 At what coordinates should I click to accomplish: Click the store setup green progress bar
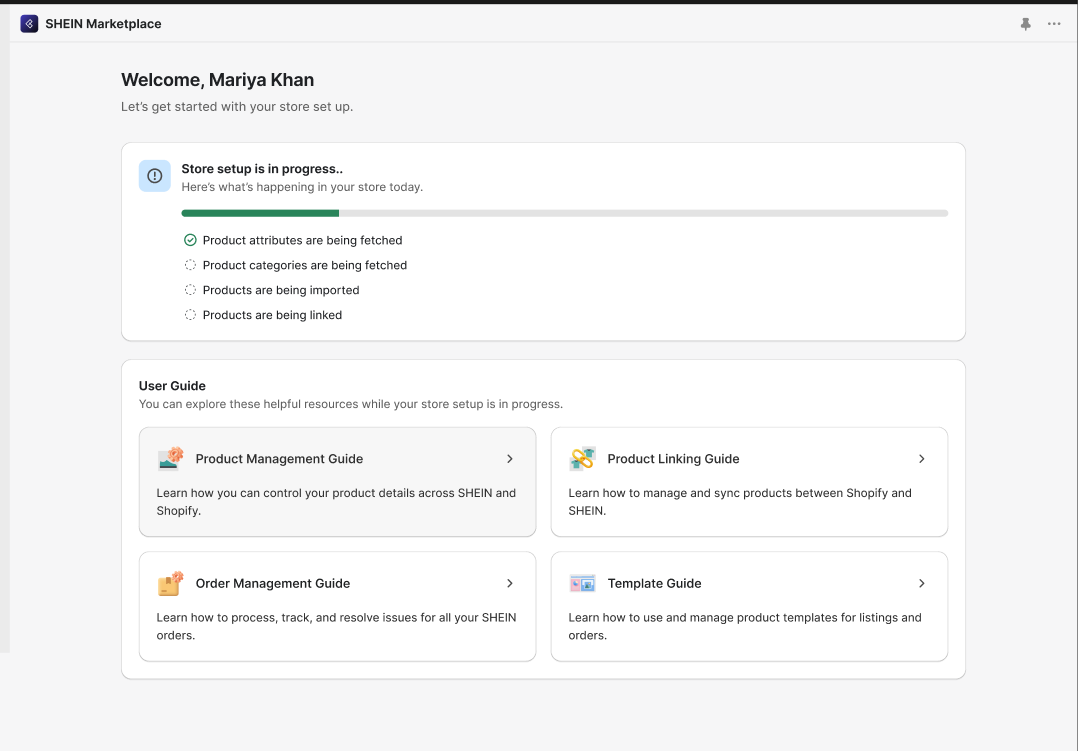coord(260,213)
